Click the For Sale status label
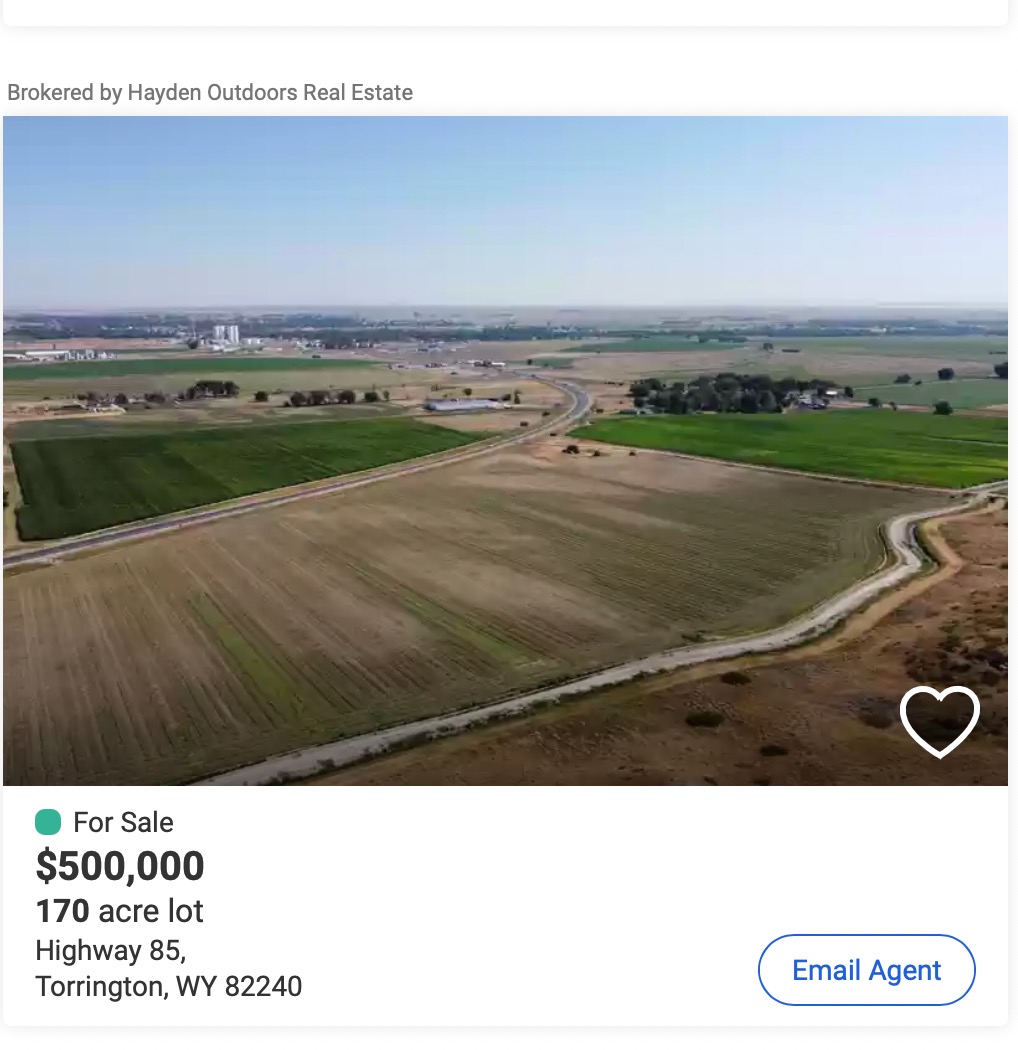The image size is (1018, 1050). [123, 822]
